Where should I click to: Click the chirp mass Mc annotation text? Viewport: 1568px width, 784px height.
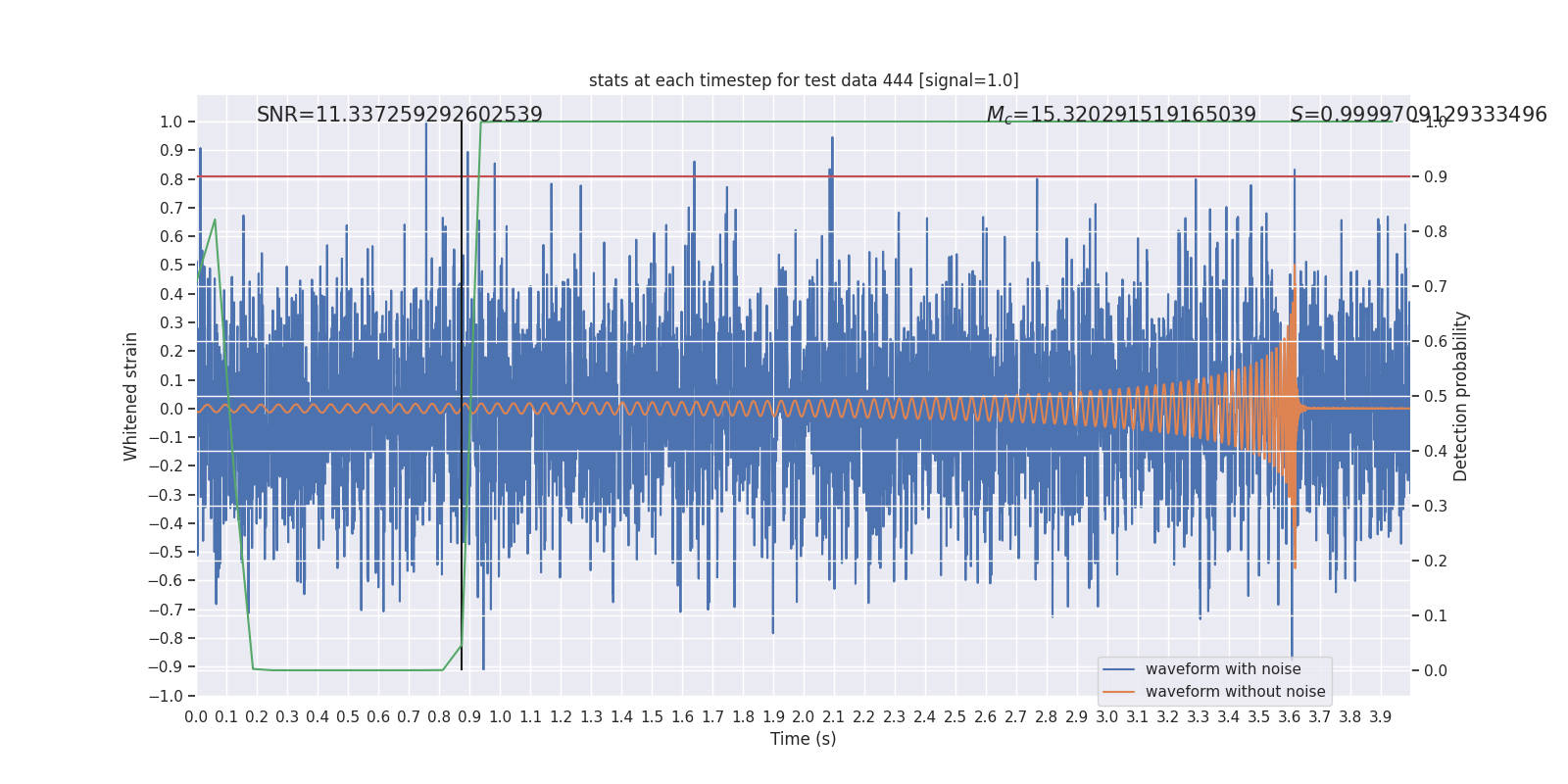click(x=1121, y=115)
